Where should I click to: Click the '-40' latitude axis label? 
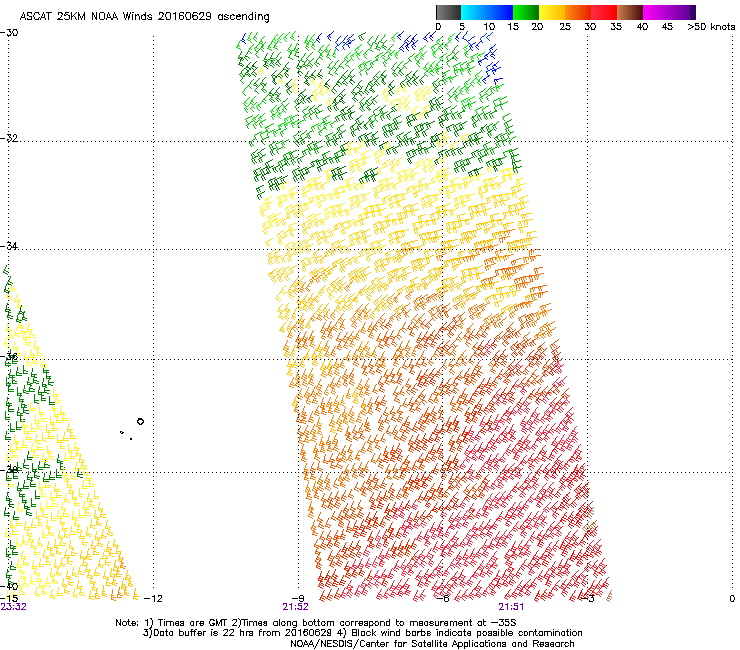(x=9, y=586)
